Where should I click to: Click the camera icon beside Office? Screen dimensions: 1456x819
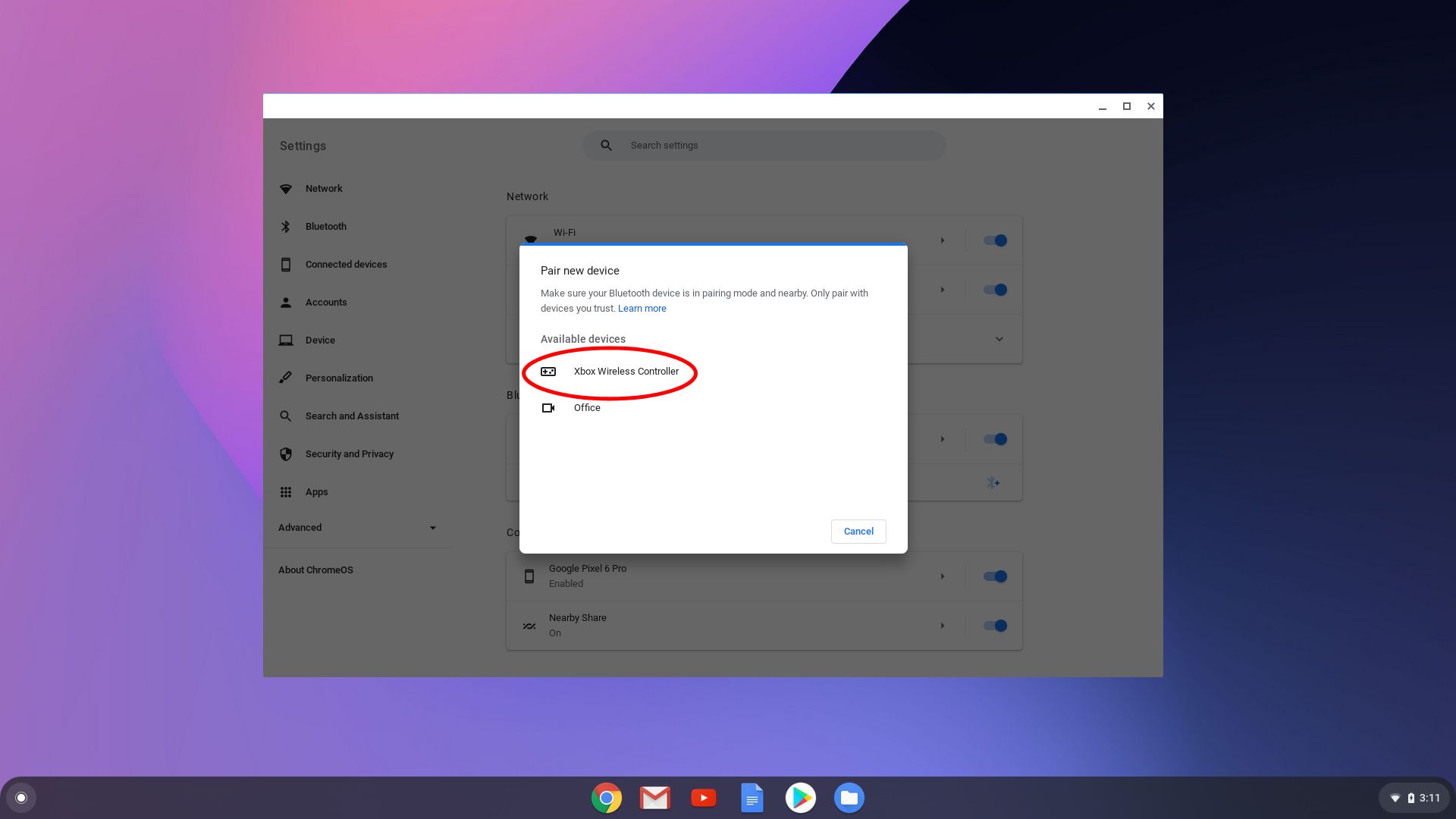[x=548, y=408]
